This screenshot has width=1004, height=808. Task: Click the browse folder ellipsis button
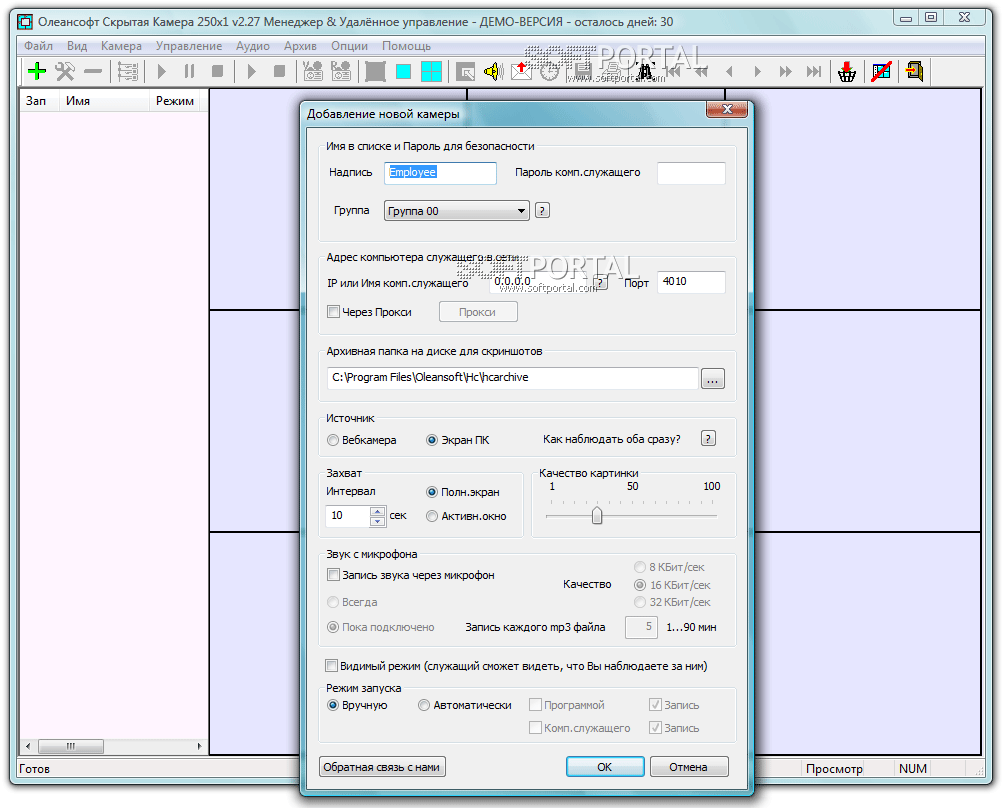click(x=713, y=378)
